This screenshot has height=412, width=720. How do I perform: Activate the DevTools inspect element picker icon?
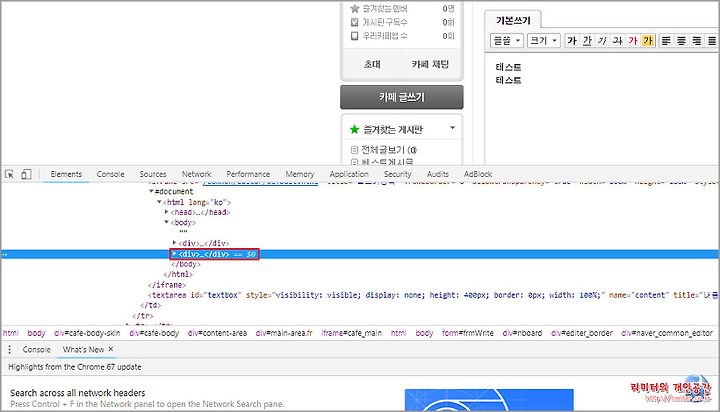pos(10,174)
